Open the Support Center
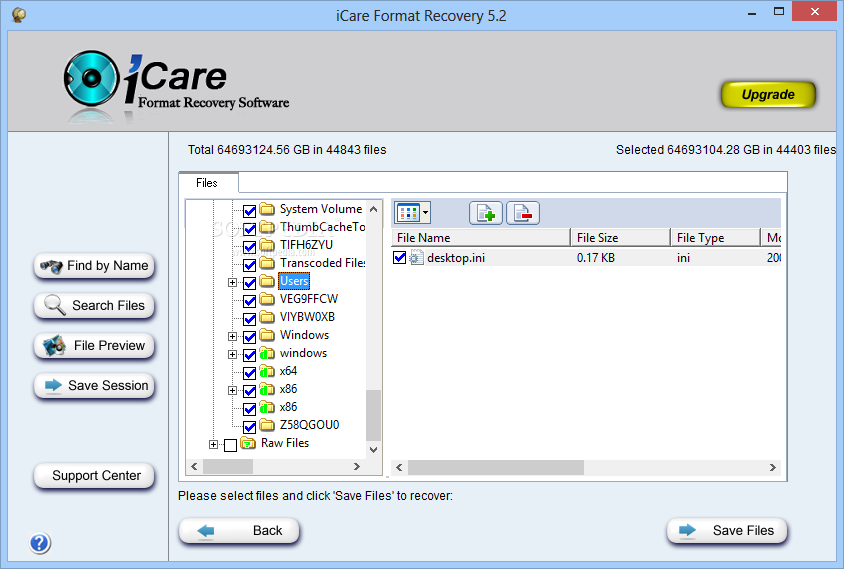 (x=94, y=476)
